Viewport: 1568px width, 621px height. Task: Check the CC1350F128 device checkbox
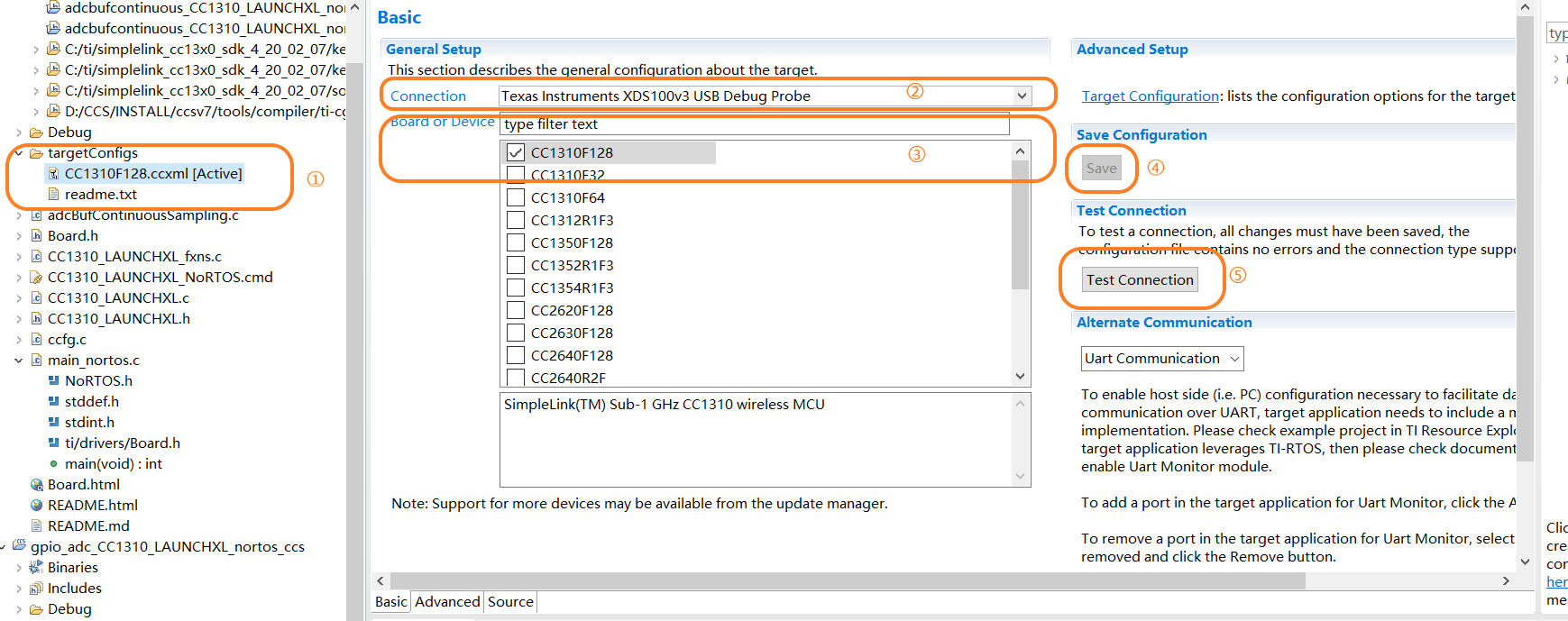click(x=516, y=242)
